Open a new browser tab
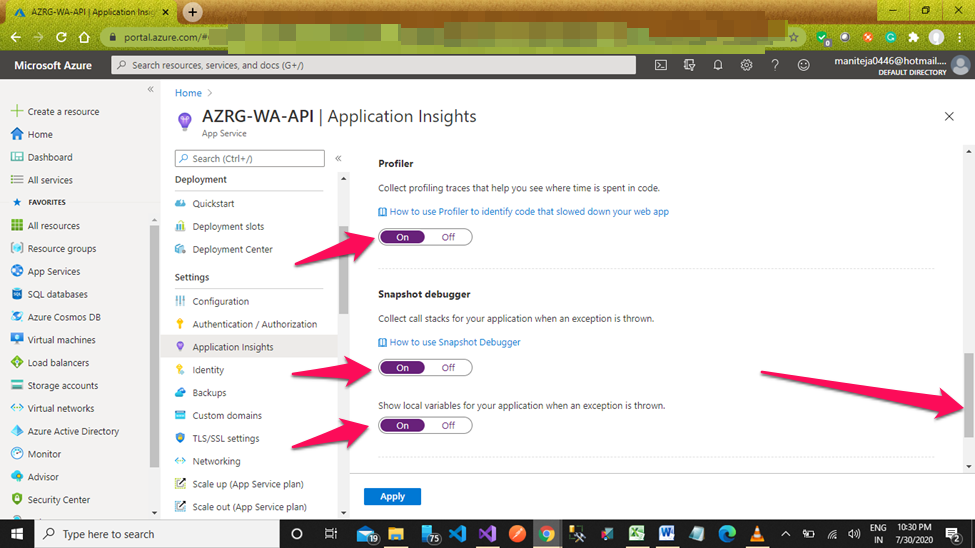Viewport: 975px width, 548px height. tap(193, 12)
